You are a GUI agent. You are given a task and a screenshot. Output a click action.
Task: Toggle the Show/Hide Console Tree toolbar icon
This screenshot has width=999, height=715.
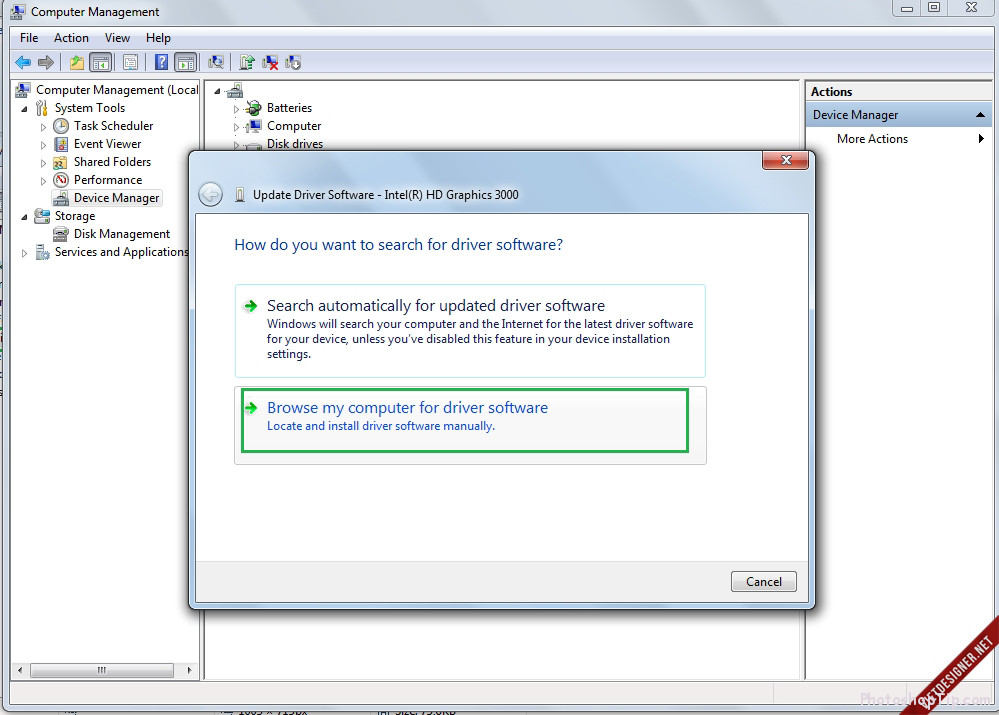(101, 62)
